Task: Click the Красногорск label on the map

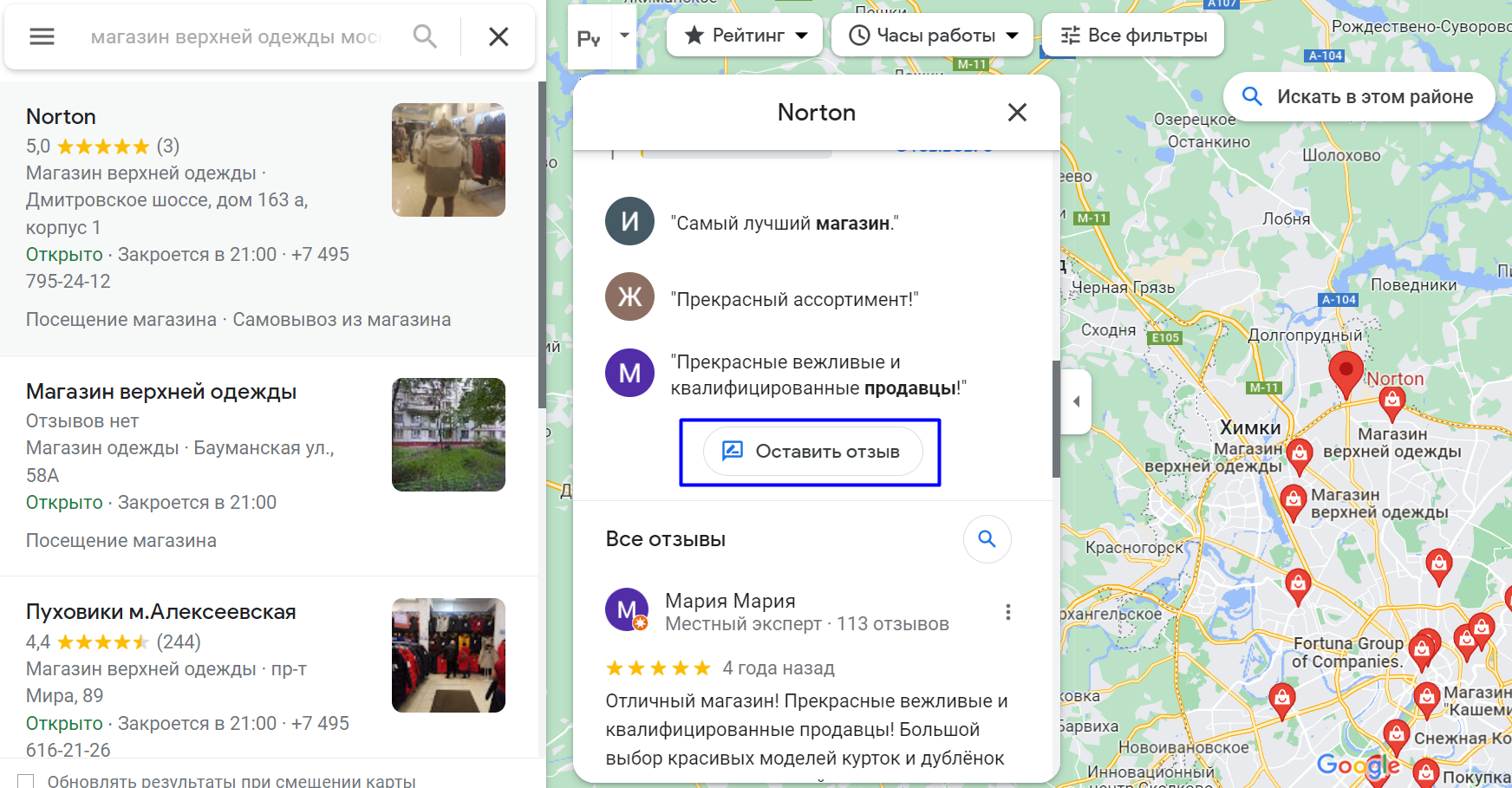Action: tap(1134, 548)
